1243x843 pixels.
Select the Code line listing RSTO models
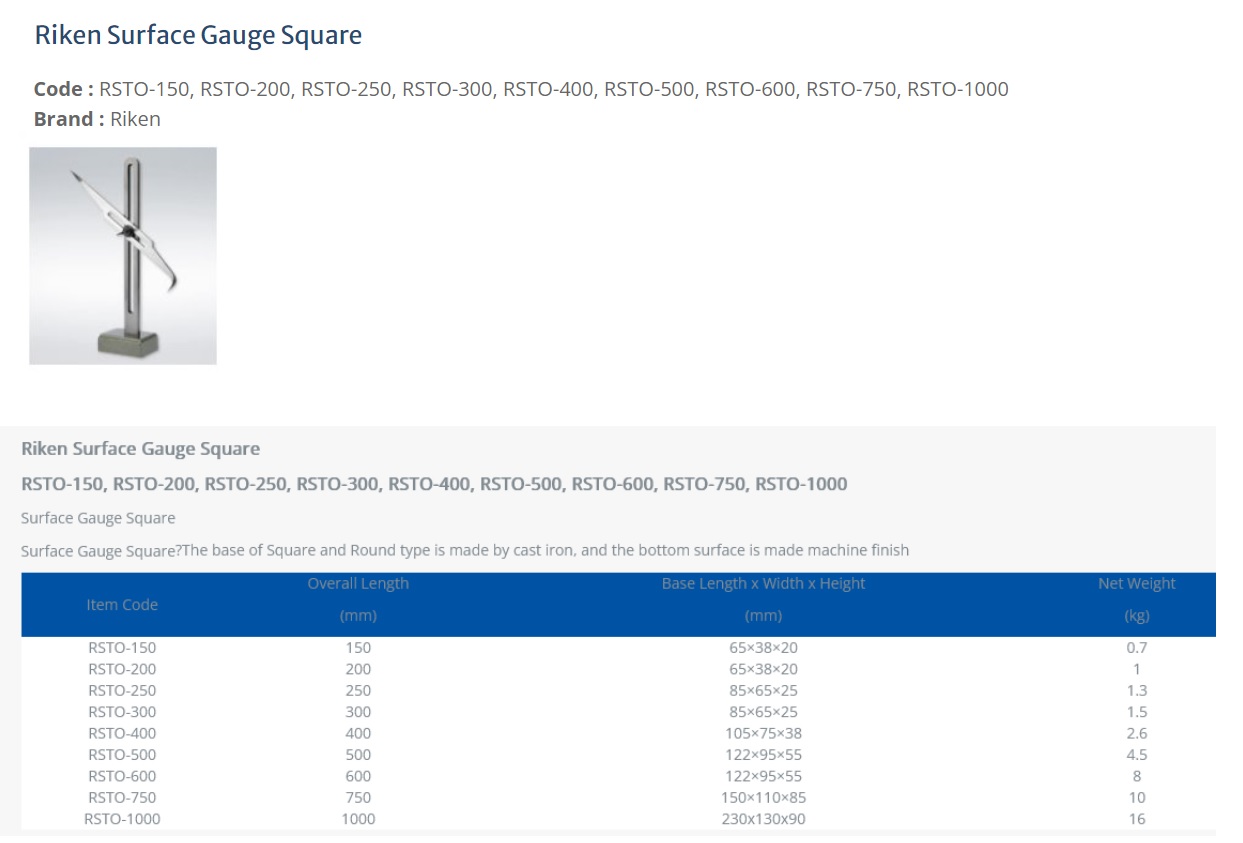tap(521, 89)
